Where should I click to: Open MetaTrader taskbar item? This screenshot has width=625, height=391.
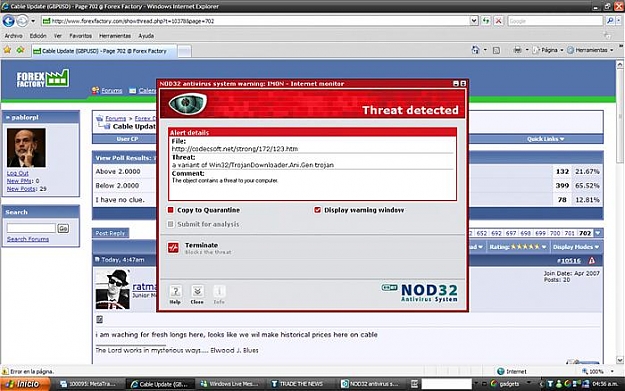[x=88, y=384]
